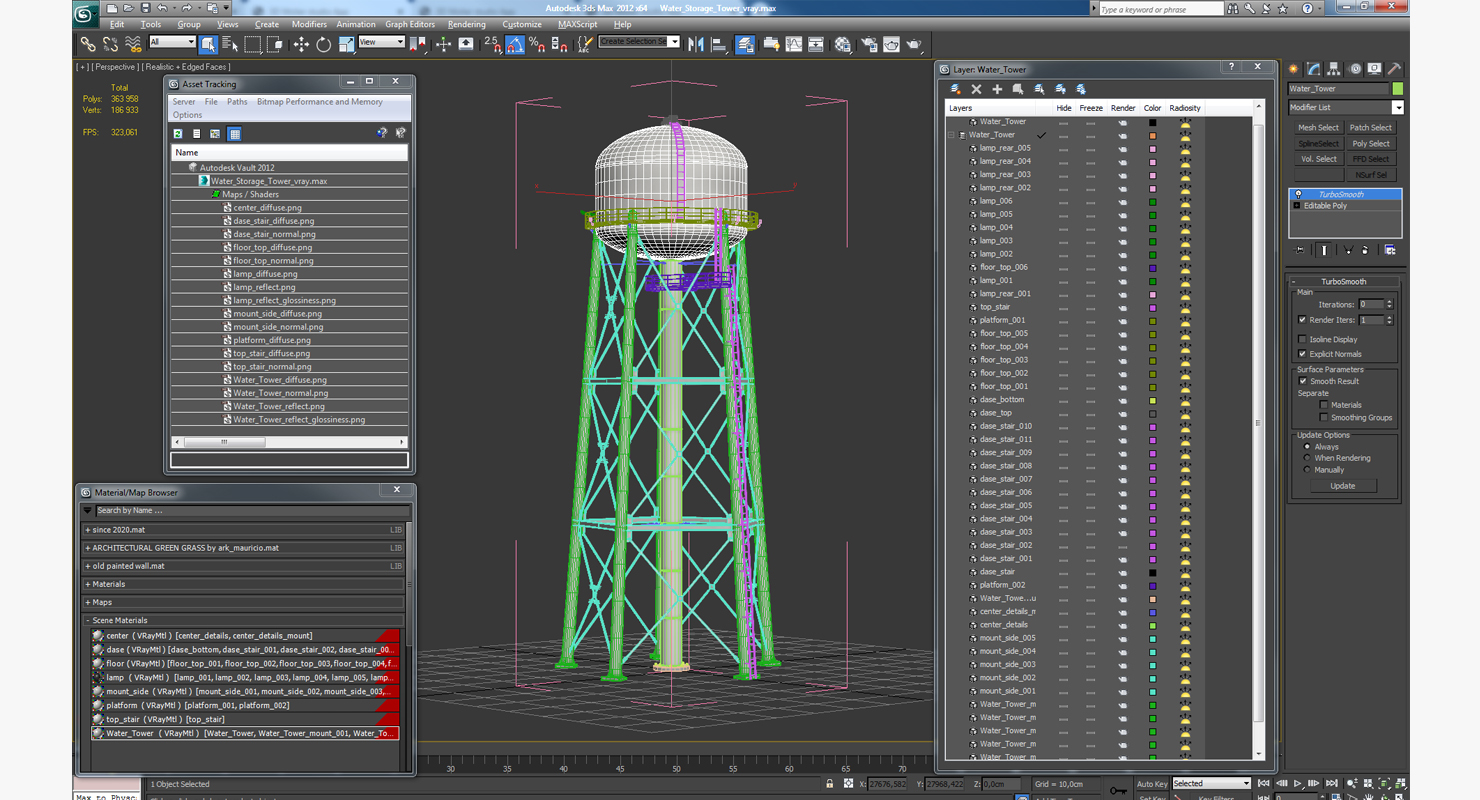Click the Mirror tool icon
The image size is (1480, 800).
tap(696, 45)
